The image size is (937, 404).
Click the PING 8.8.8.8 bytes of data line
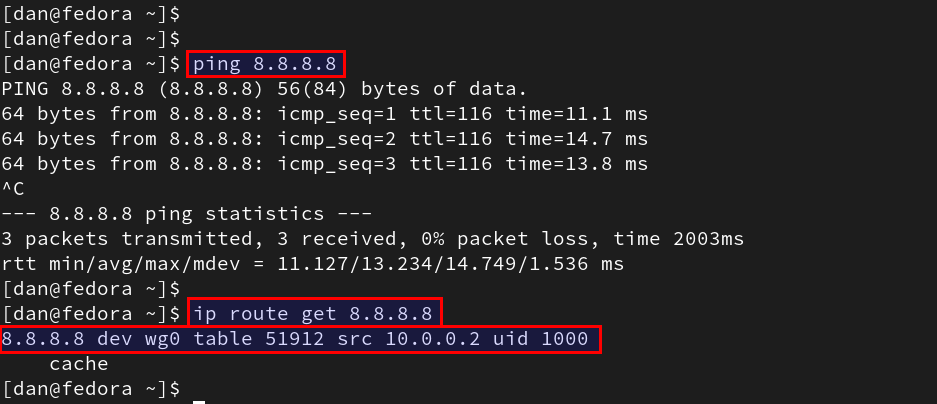[x=264, y=89]
